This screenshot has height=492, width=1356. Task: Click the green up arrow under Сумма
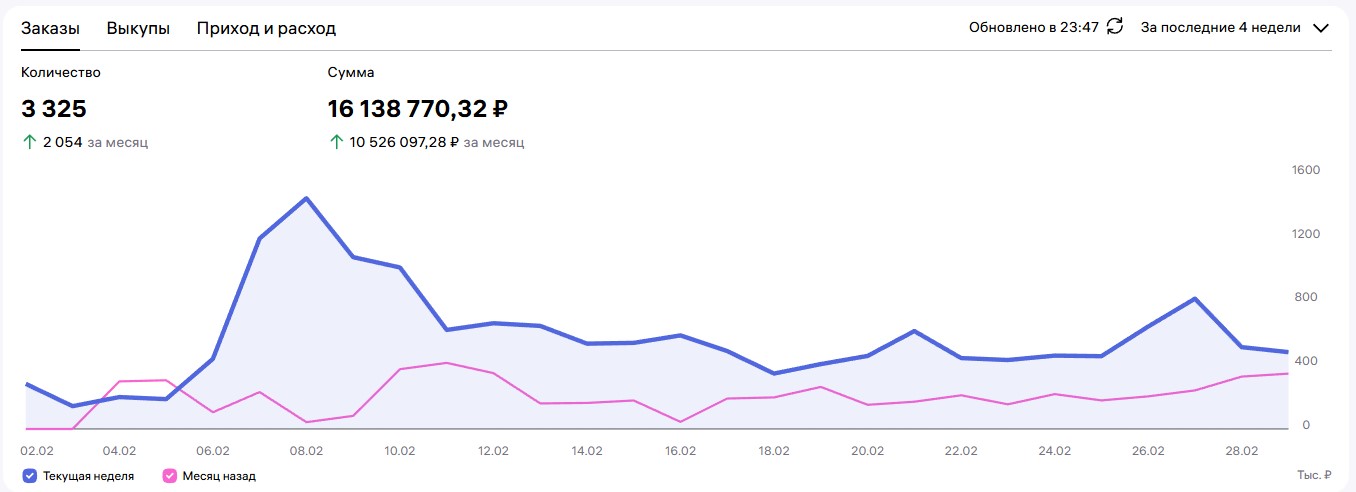click(x=336, y=142)
